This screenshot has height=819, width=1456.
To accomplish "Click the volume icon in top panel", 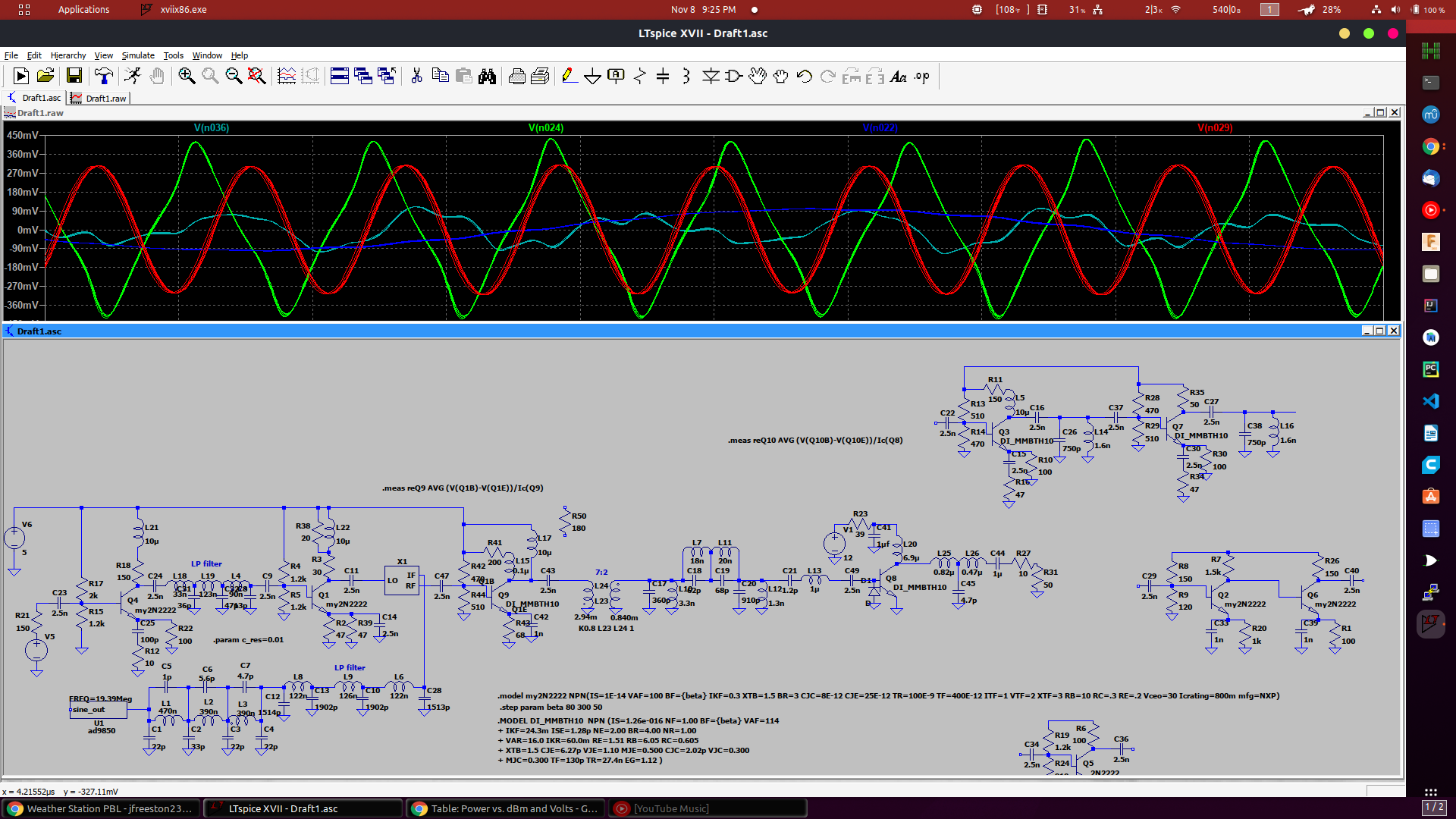I will tap(1396, 10).
